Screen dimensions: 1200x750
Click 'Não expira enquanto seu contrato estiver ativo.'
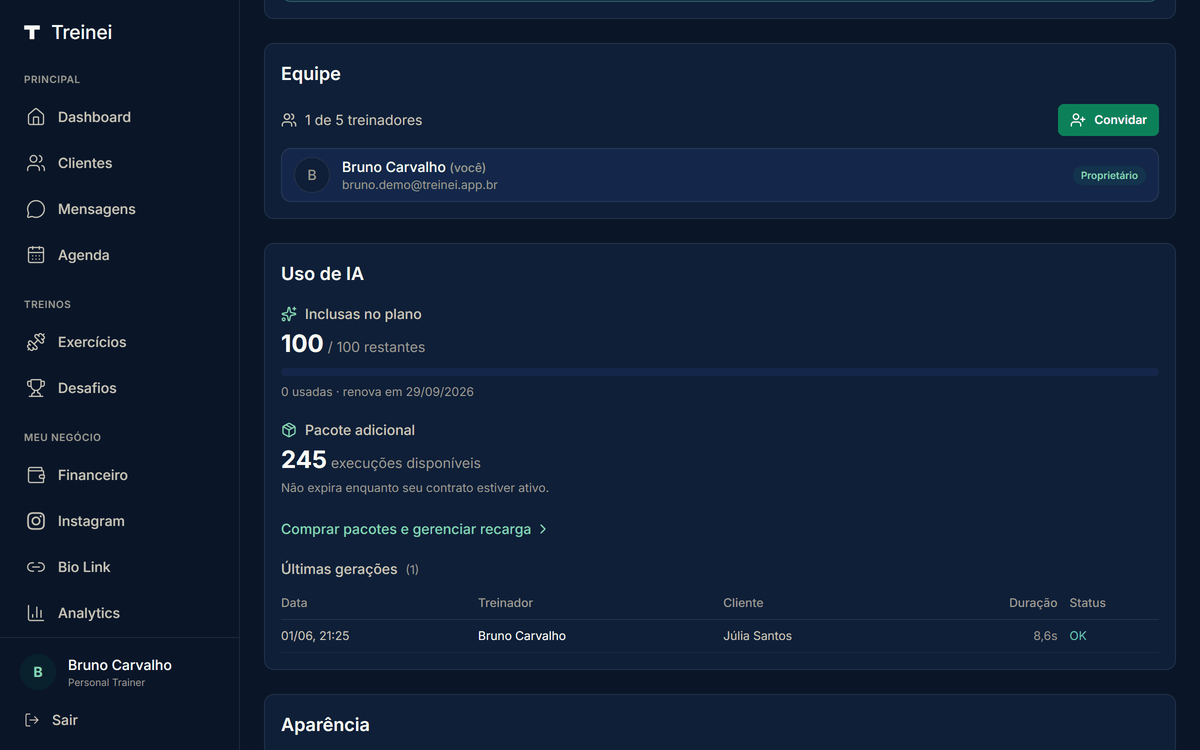coord(415,488)
